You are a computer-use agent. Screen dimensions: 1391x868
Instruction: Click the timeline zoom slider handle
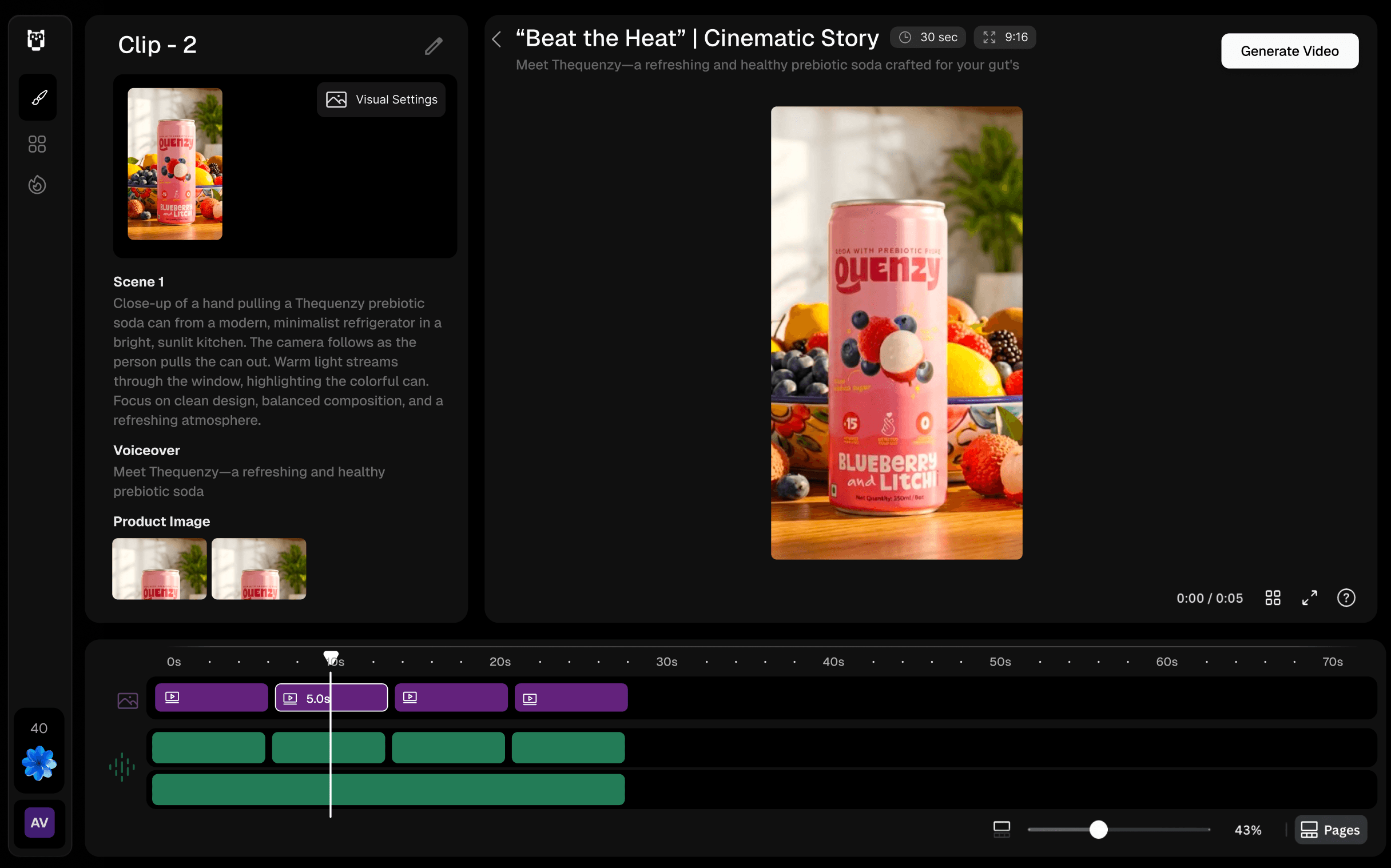tap(1098, 830)
